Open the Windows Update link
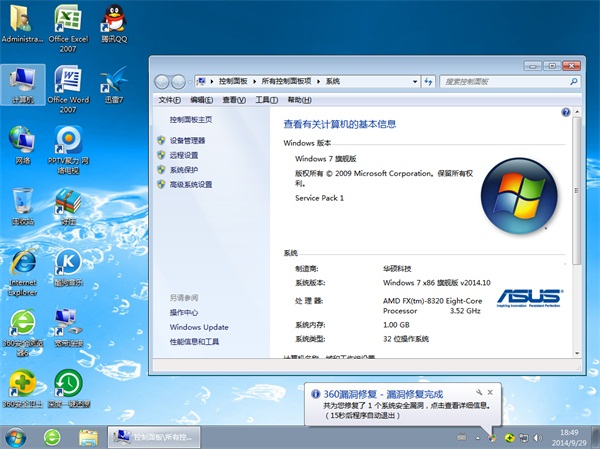The height and width of the screenshot is (449, 600). click(199, 327)
